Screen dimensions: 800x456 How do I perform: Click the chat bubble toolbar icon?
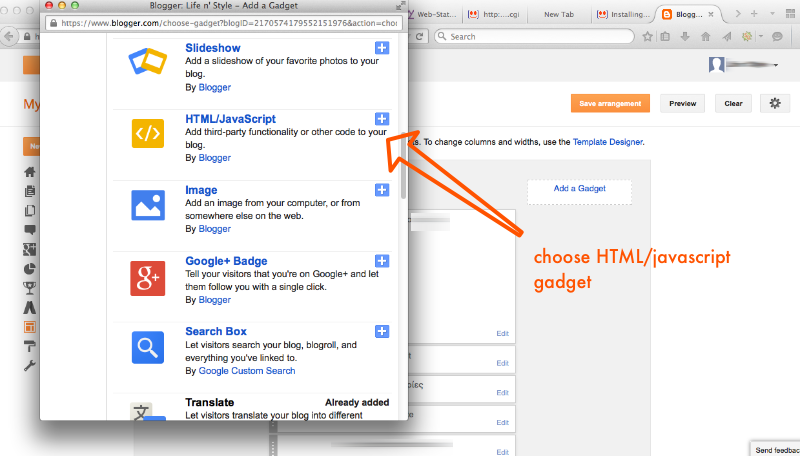[x=777, y=37]
